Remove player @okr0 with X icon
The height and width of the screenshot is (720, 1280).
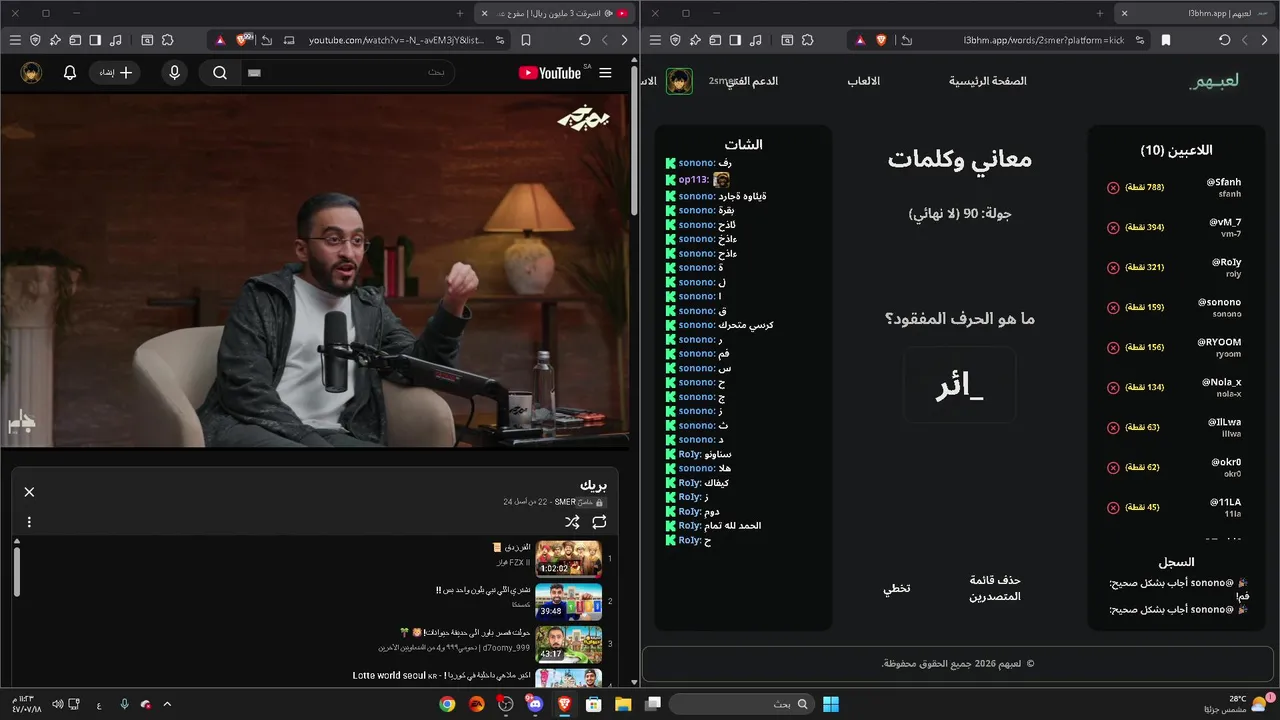1113,468
